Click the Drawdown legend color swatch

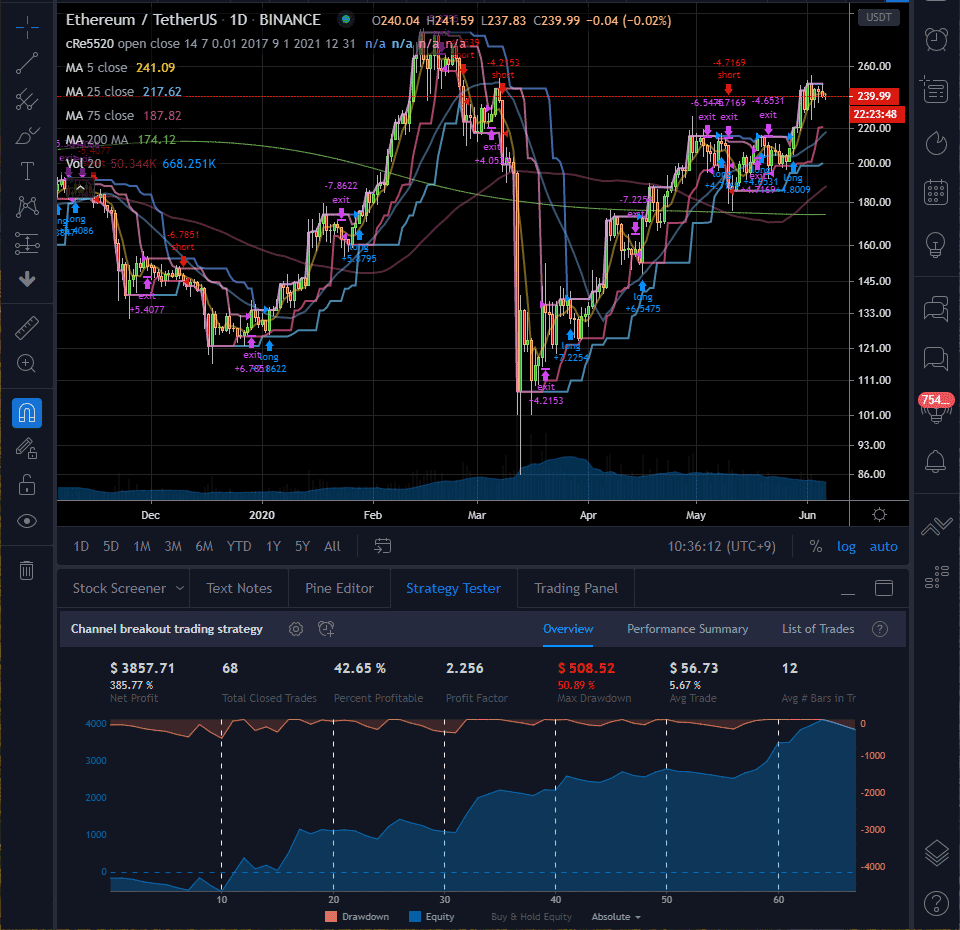[x=331, y=917]
